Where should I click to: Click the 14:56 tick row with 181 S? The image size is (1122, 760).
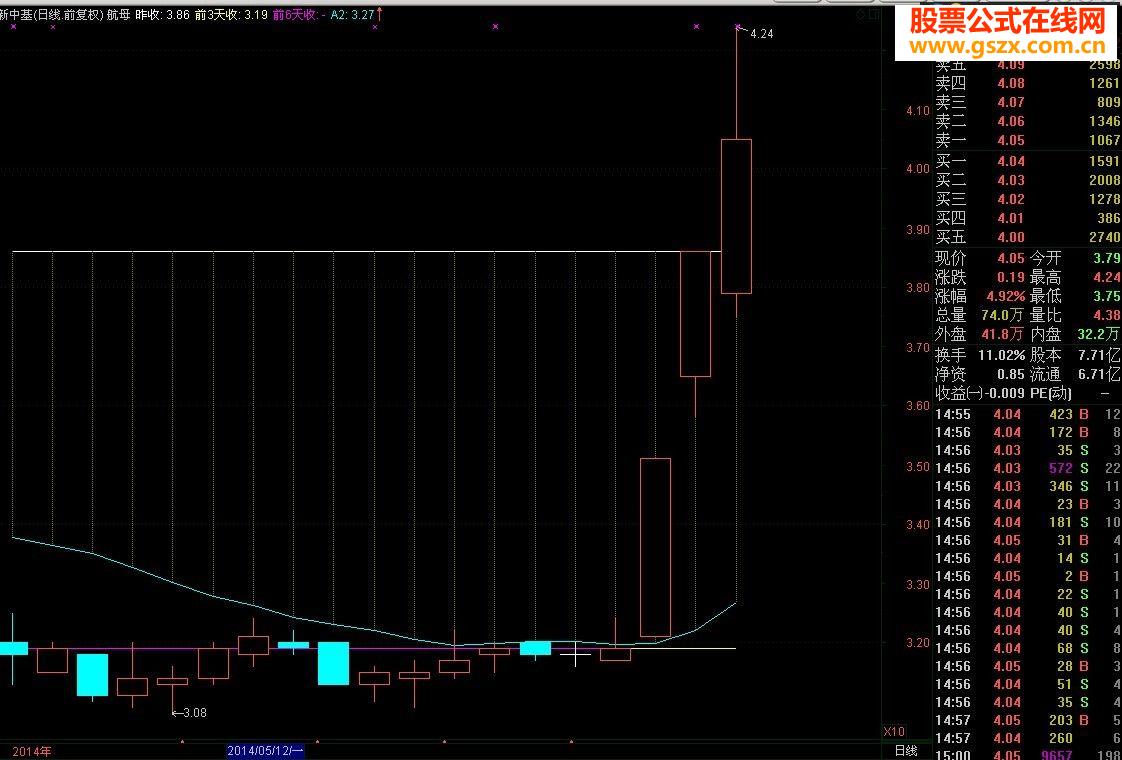coord(1028,522)
